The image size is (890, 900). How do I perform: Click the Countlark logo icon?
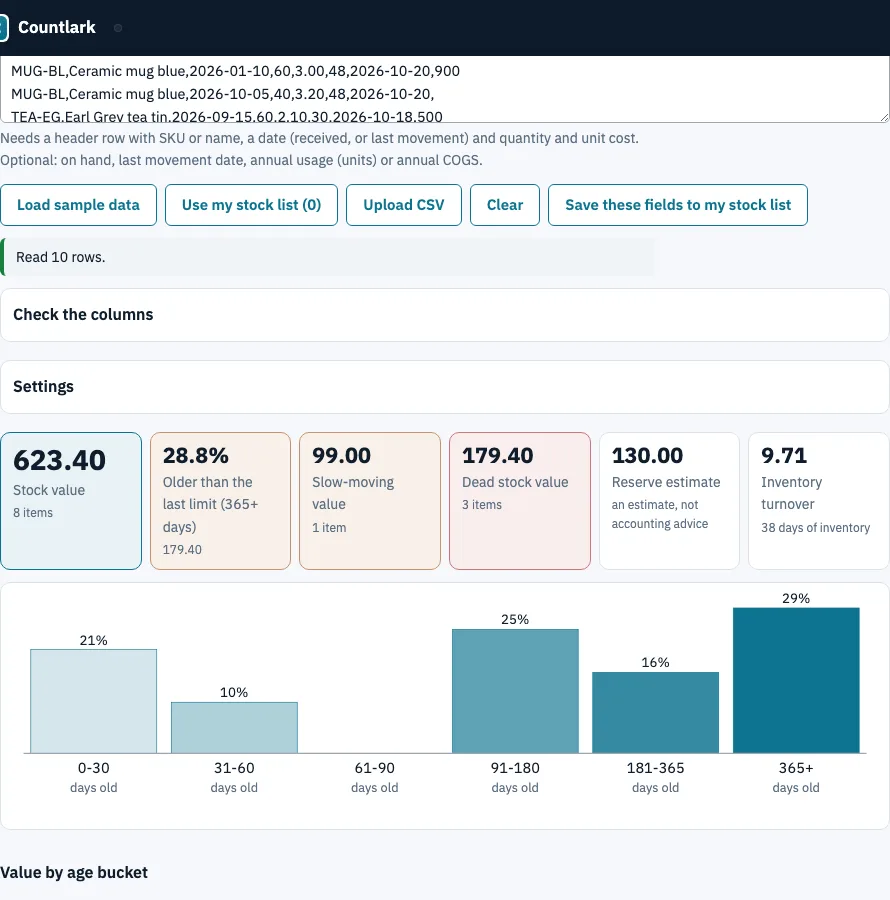(3, 28)
